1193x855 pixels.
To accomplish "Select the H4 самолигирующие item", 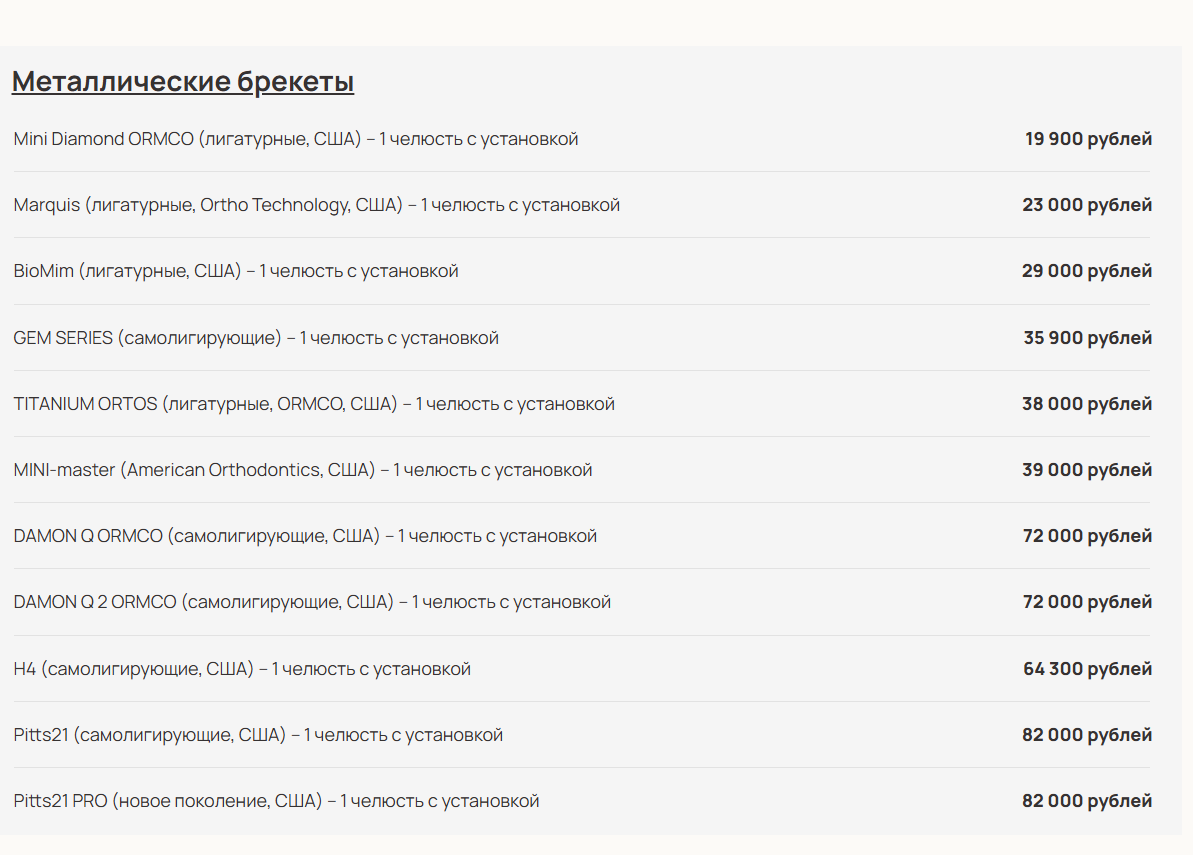I will 242,669.
